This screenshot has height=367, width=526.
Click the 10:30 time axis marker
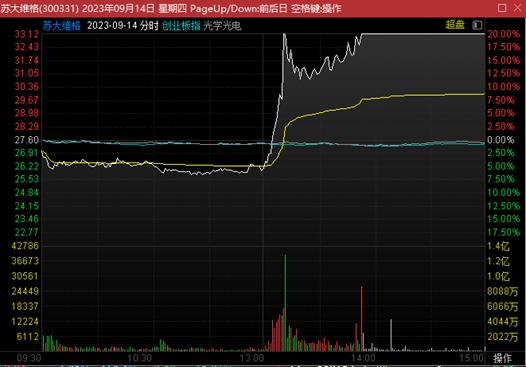tap(140, 358)
